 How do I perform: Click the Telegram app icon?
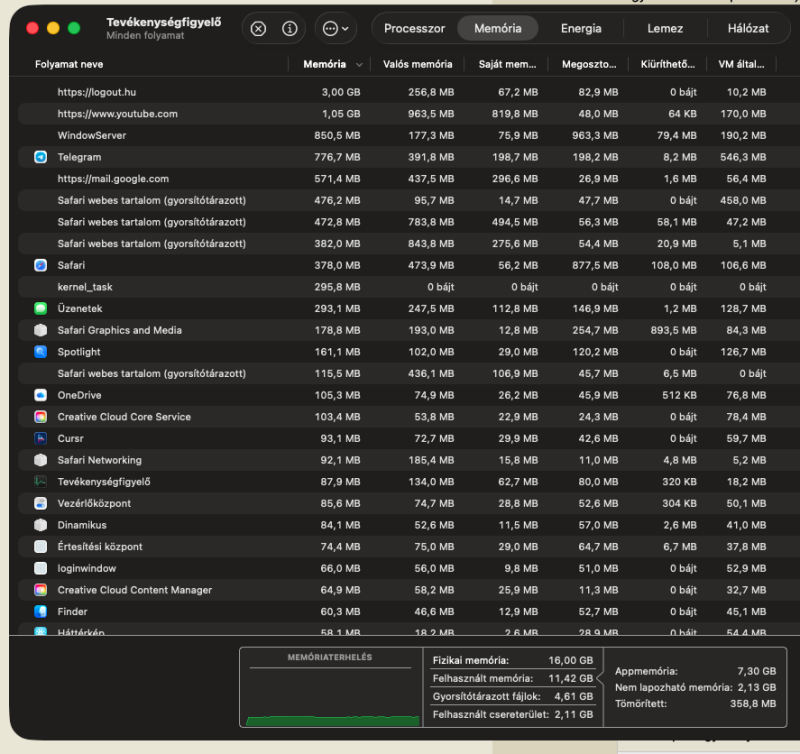pos(40,157)
